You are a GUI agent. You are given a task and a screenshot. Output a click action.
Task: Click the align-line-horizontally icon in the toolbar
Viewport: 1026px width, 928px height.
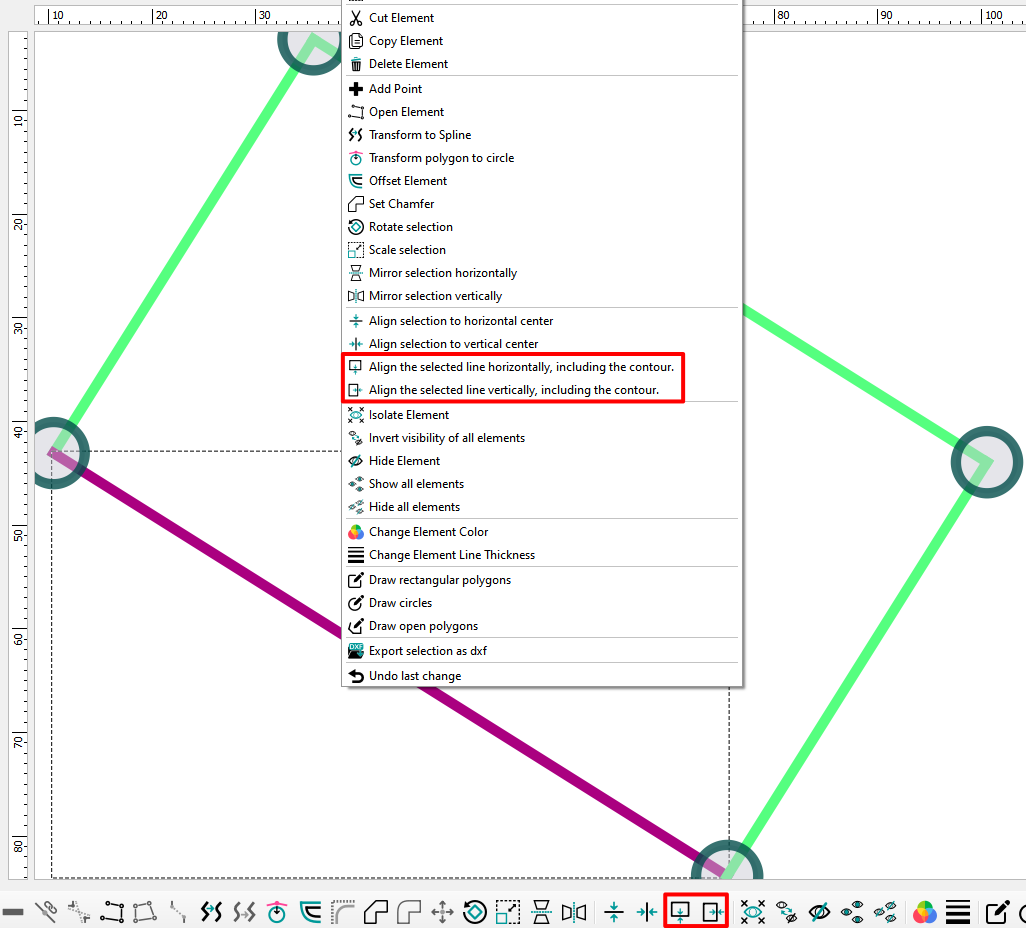pyautogui.click(x=681, y=912)
